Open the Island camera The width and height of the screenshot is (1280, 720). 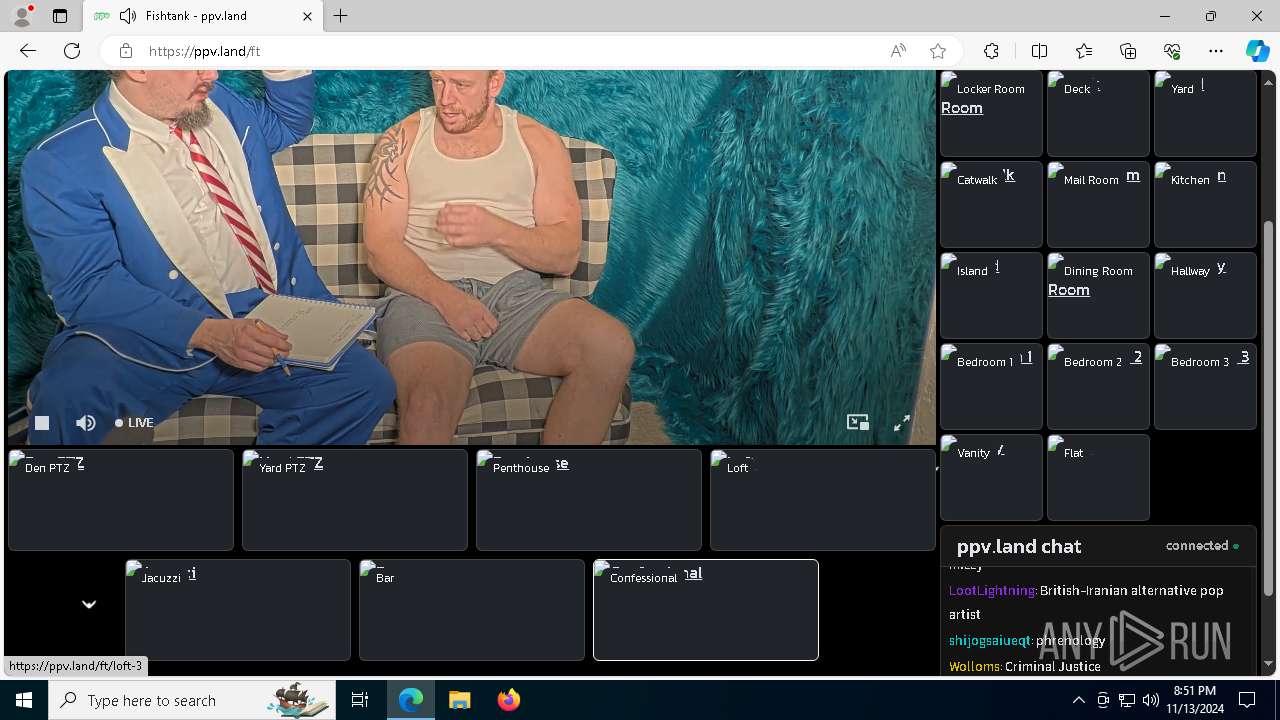tap(991, 295)
